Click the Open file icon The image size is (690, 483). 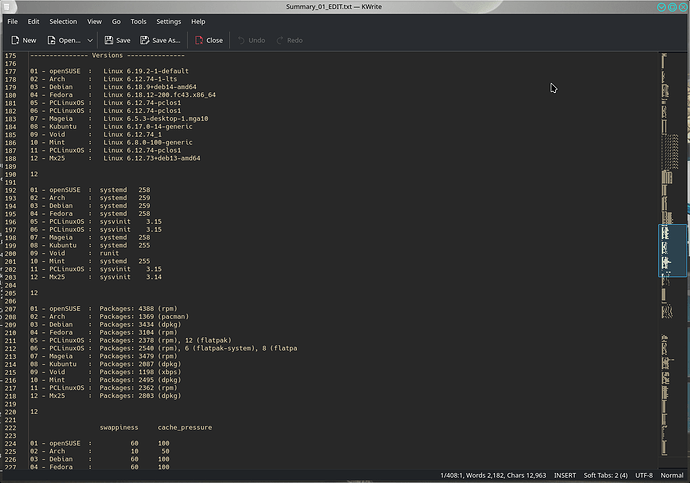click(x=51, y=40)
